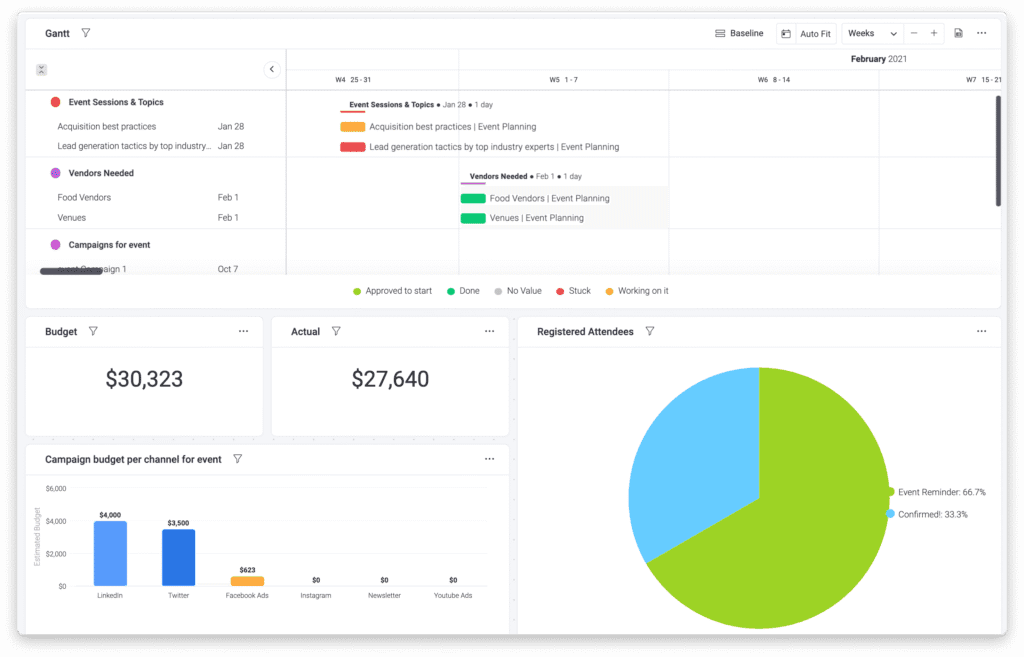Click the Campaign budget per channel filter icon

[x=238, y=459]
